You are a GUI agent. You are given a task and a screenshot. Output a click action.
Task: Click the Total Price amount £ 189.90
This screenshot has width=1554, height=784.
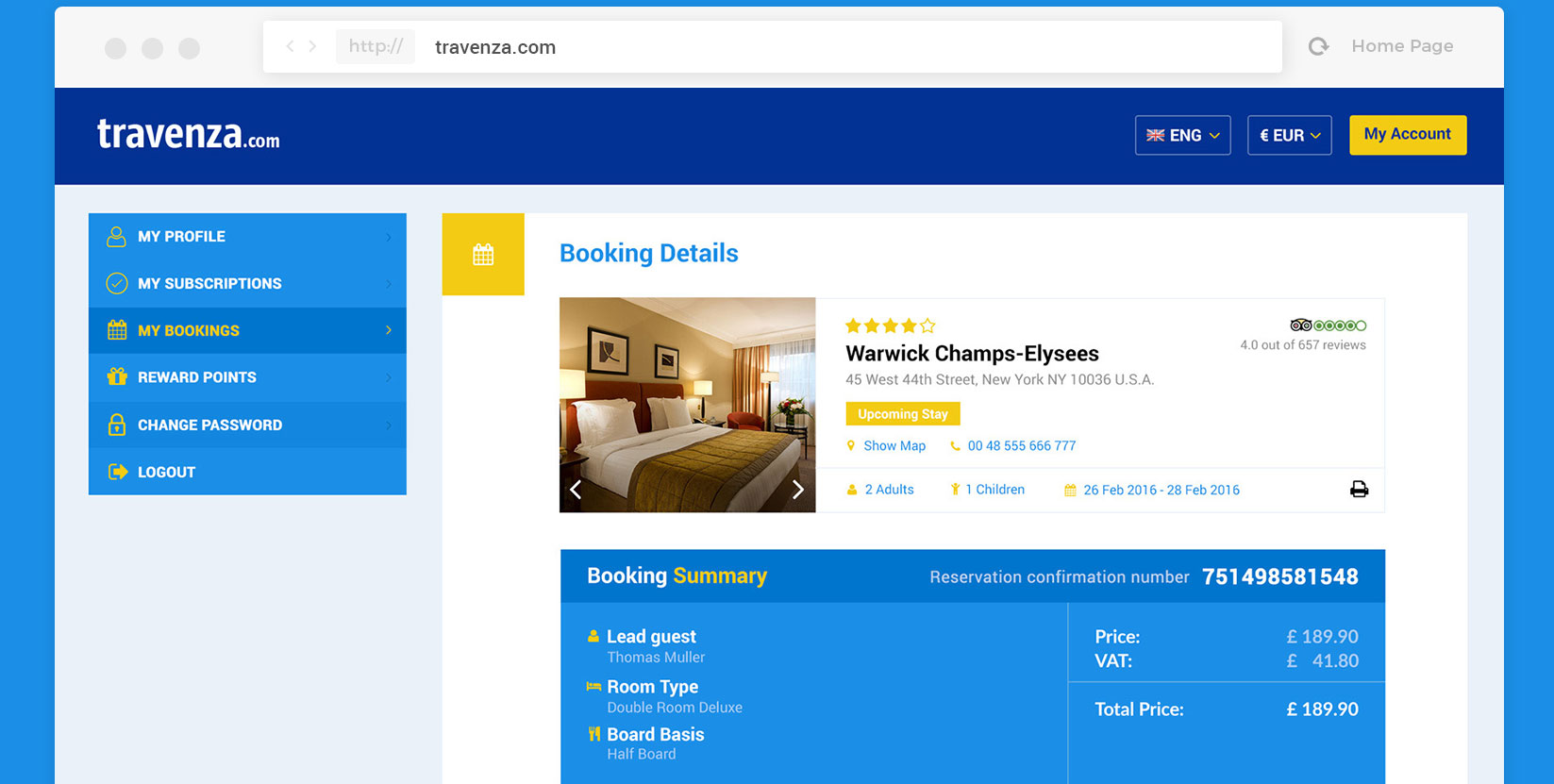1322,709
